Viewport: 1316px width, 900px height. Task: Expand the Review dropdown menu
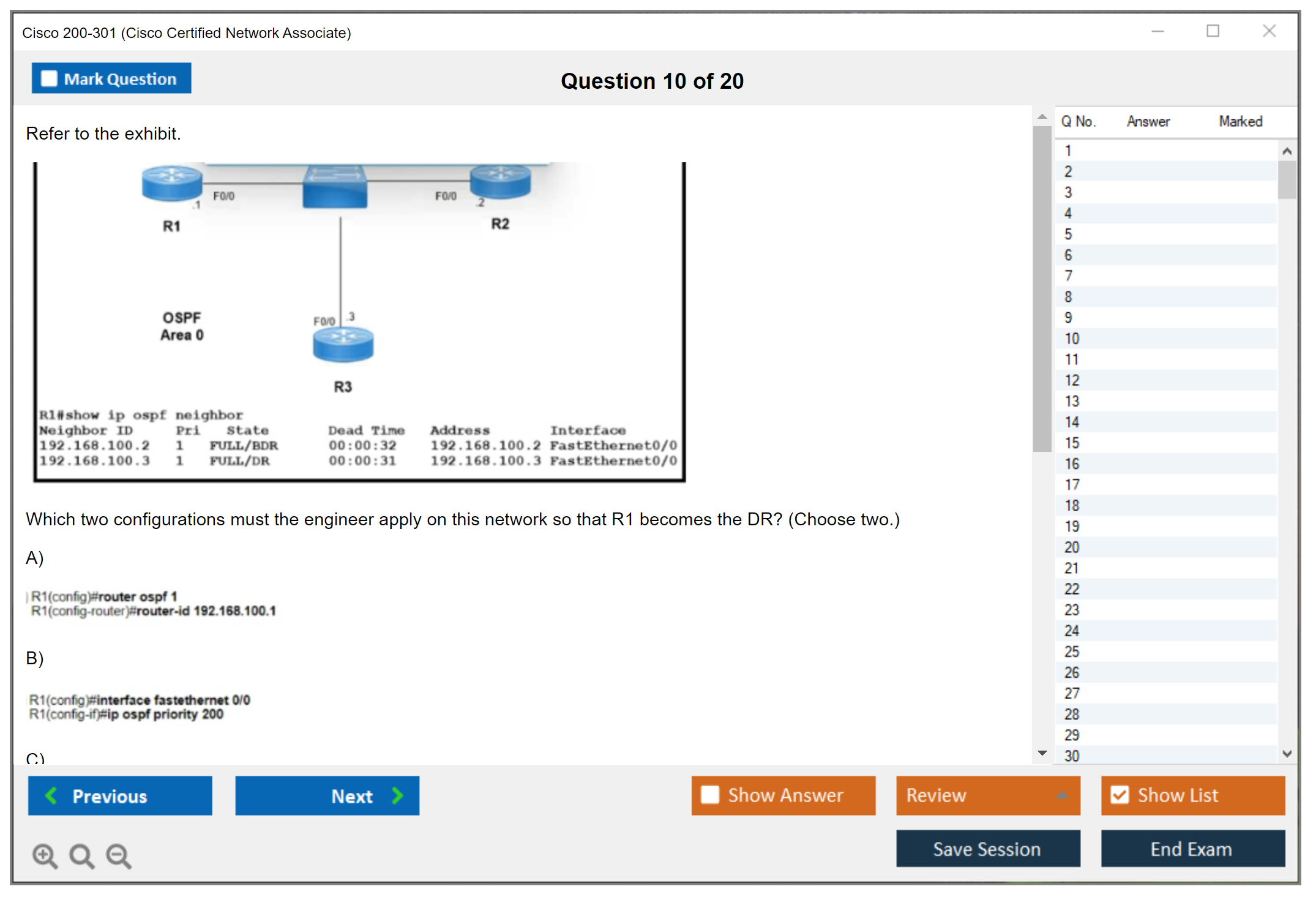1062,795
